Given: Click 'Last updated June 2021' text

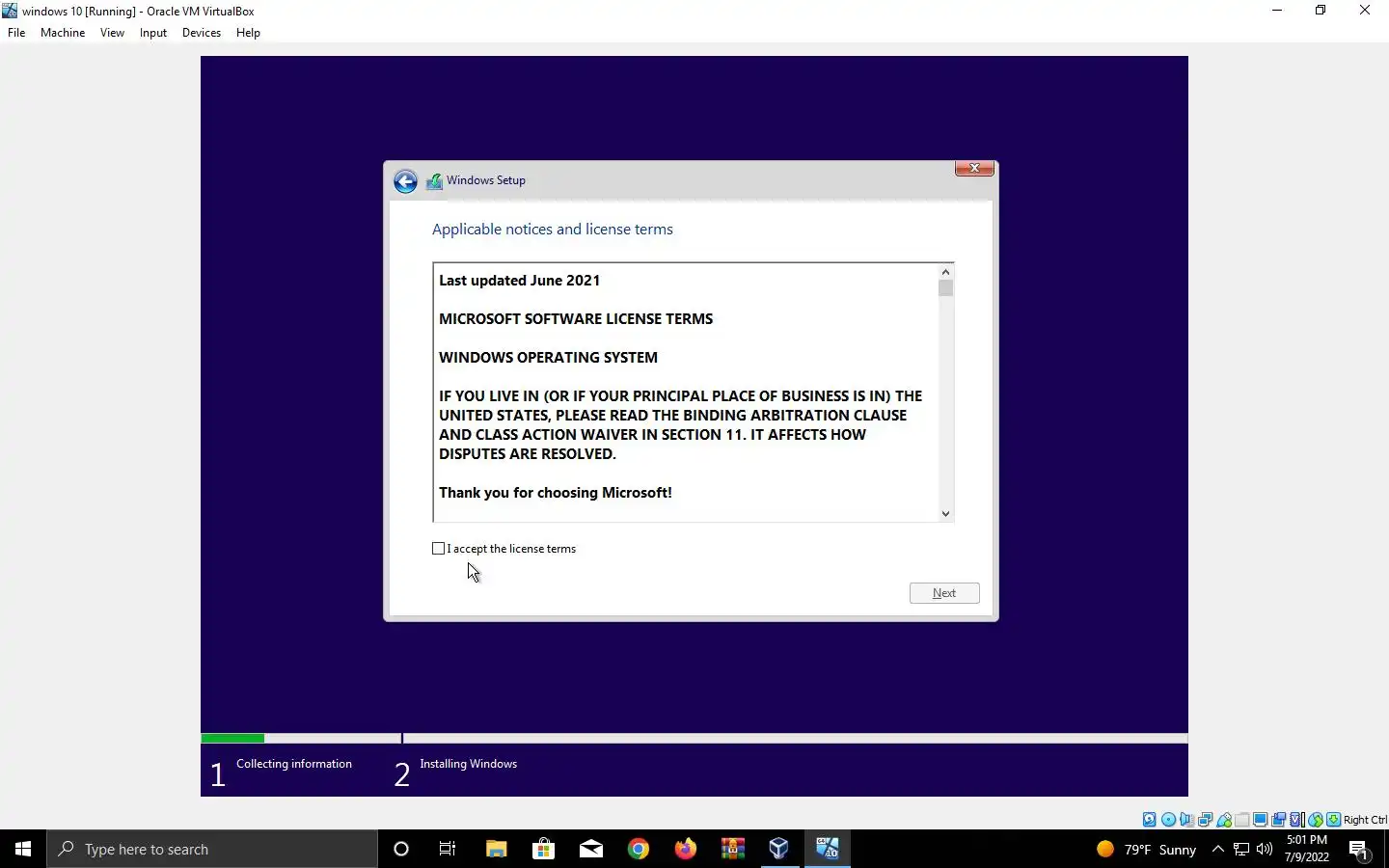Looking at the screenshot, I should point(520,281).
